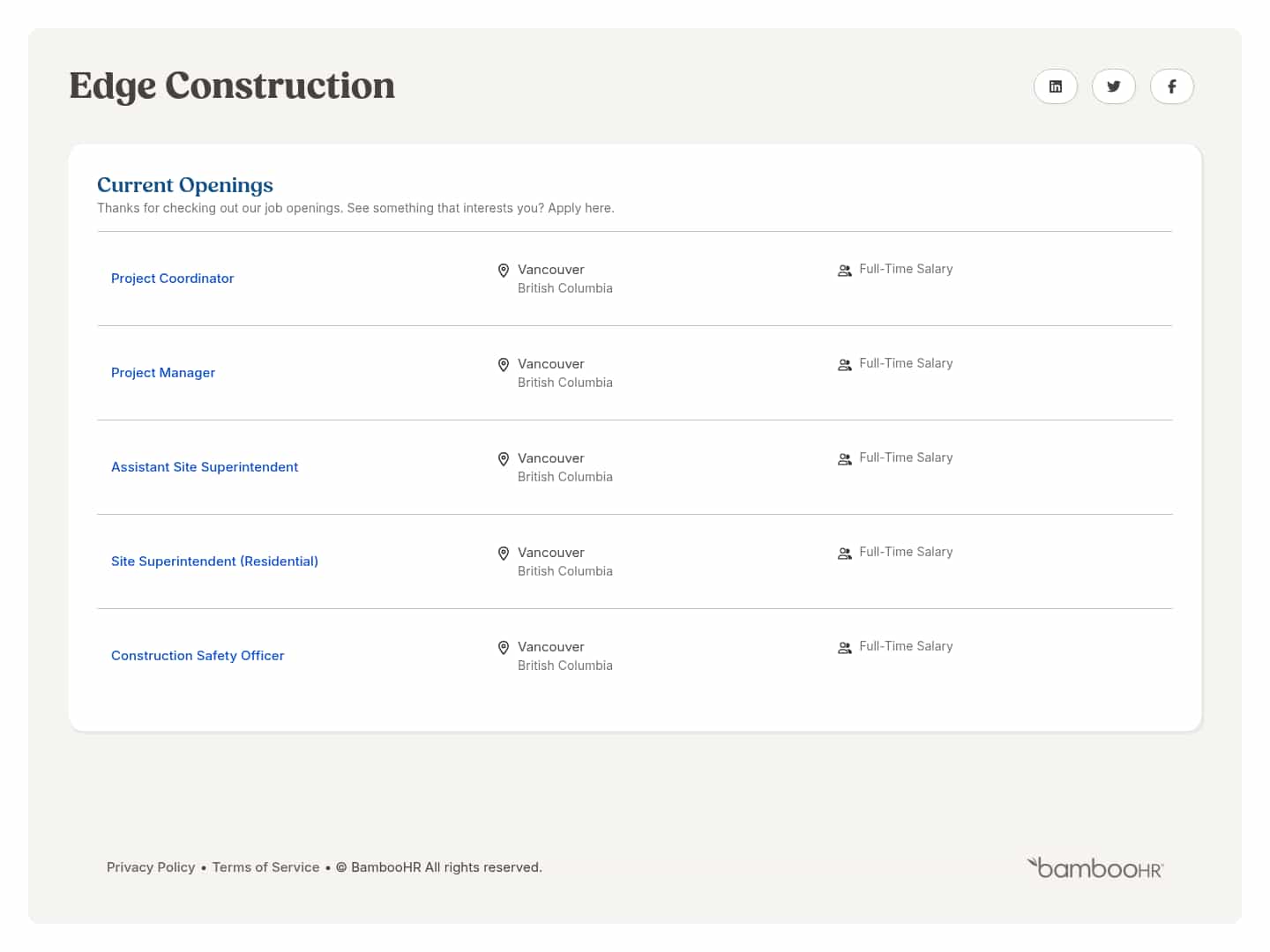View the Assistant Site Superintendent opening
Viewport: 1270px width, 952px height.
tap(204, 466)
